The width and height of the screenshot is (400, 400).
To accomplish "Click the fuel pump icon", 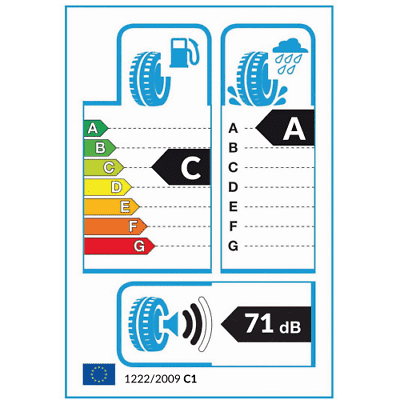I will [x=185, y=53].
